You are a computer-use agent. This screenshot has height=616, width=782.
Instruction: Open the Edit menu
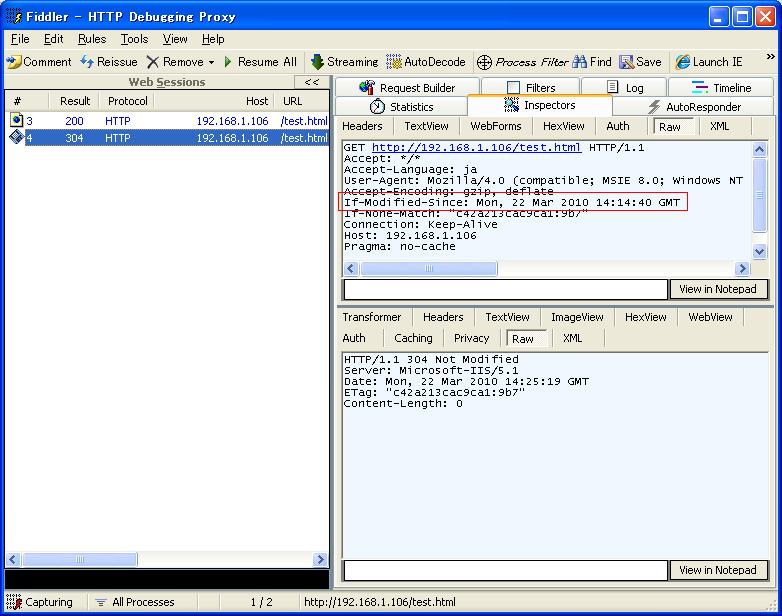point(53,39)
